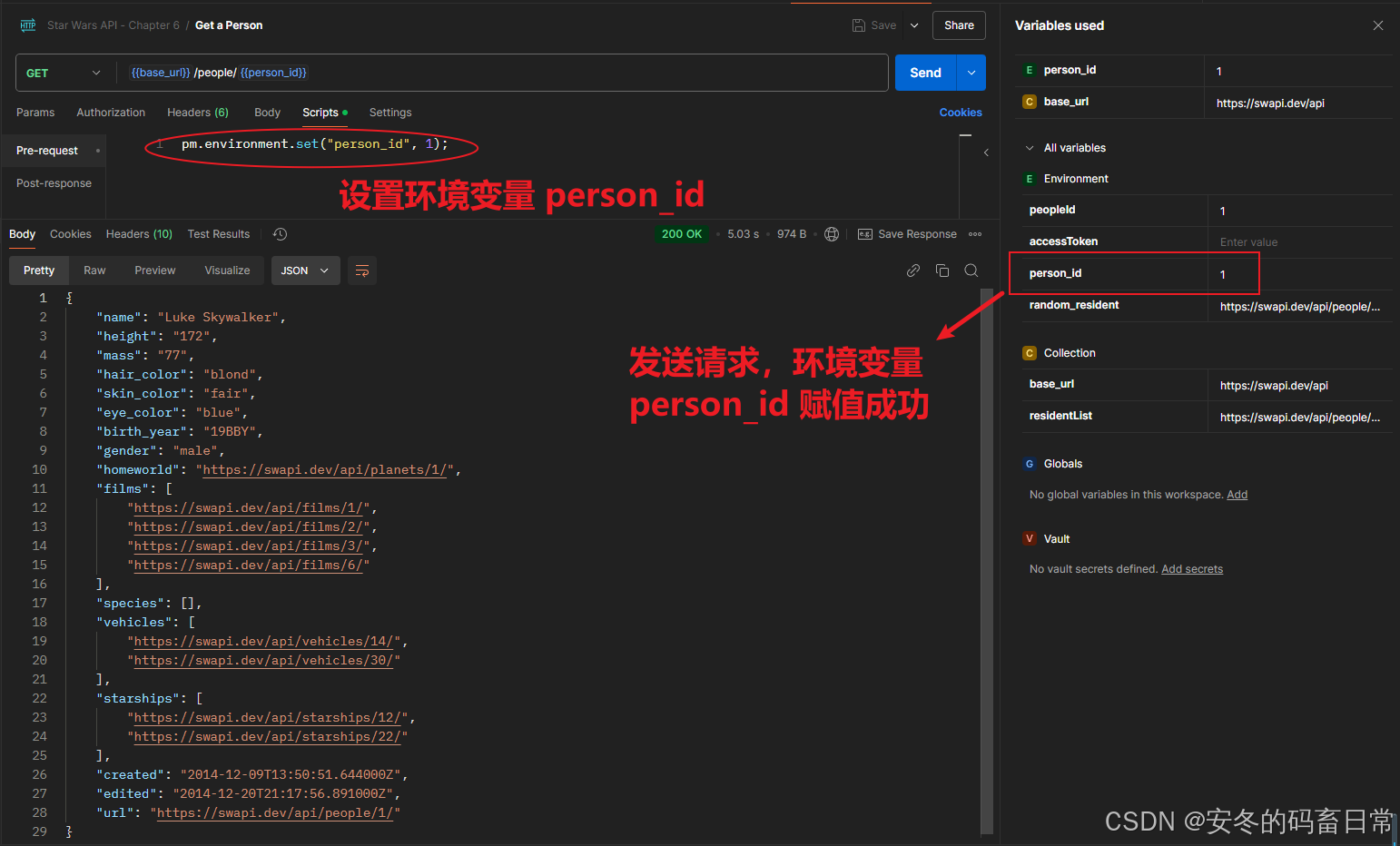Open the Test Results tab
Viewport: 1400px width, 846px height.
[x=219, y=234]
